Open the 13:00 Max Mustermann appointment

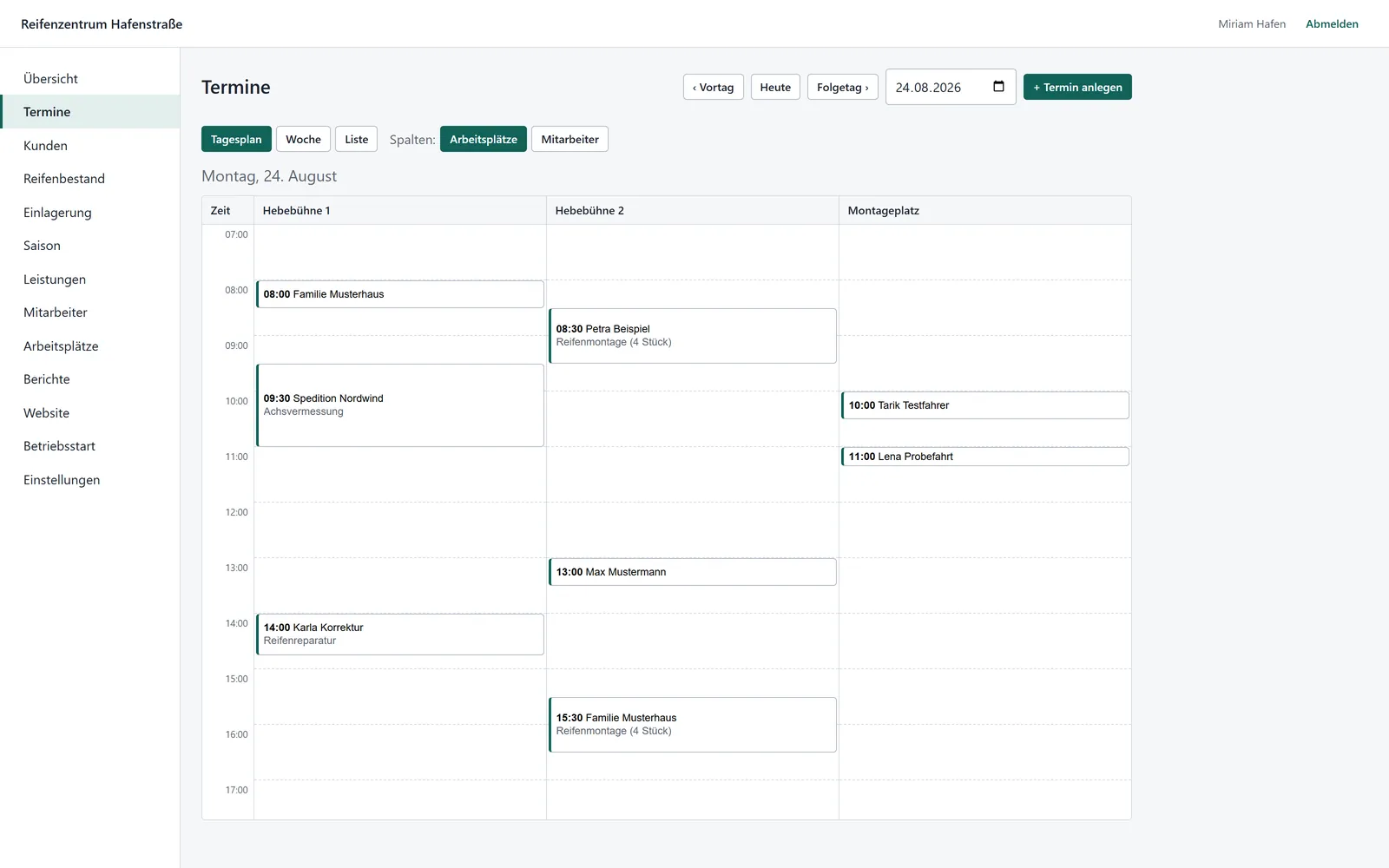coord(693,572)
